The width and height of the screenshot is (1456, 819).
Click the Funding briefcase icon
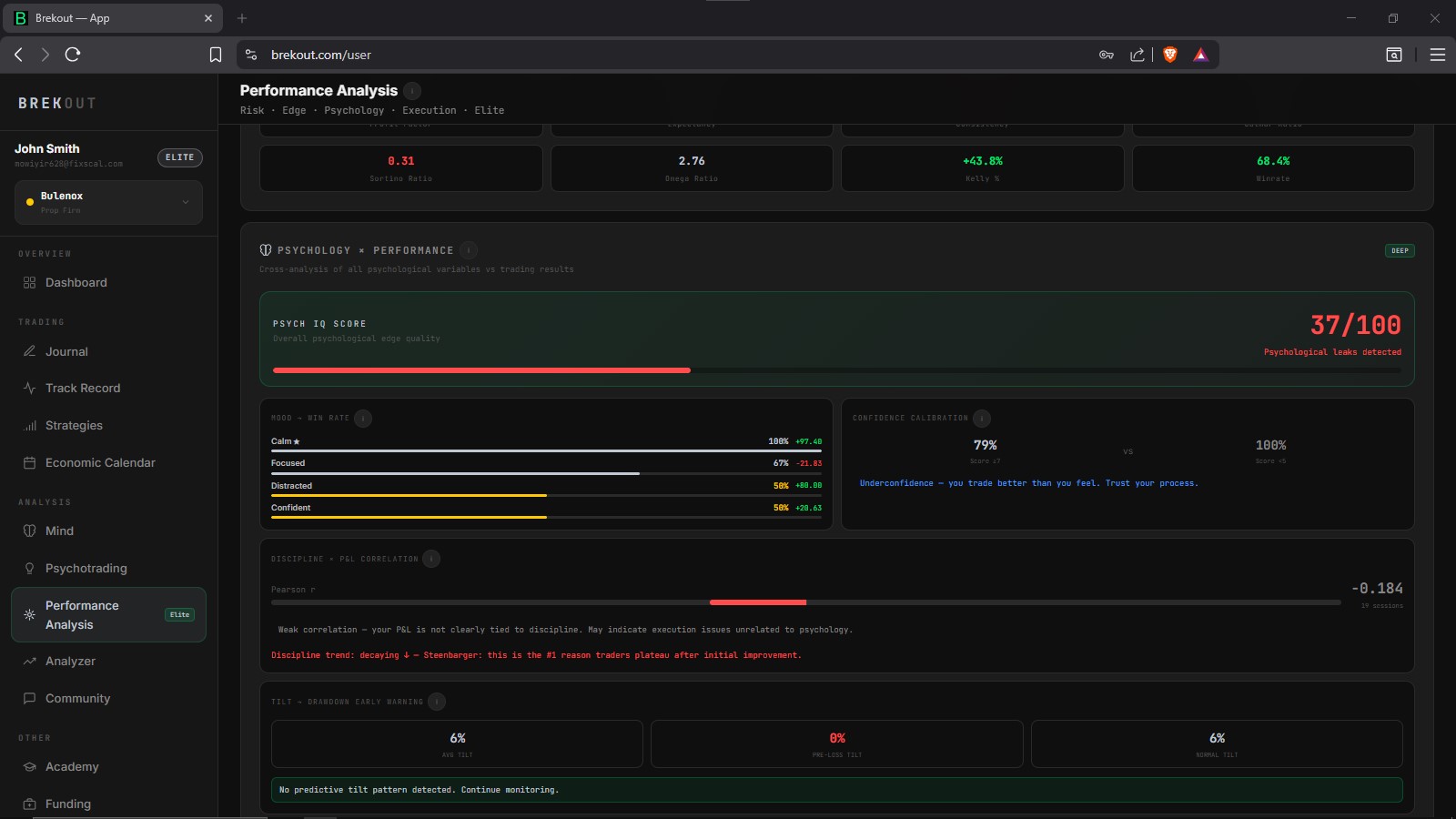(29, 804)
